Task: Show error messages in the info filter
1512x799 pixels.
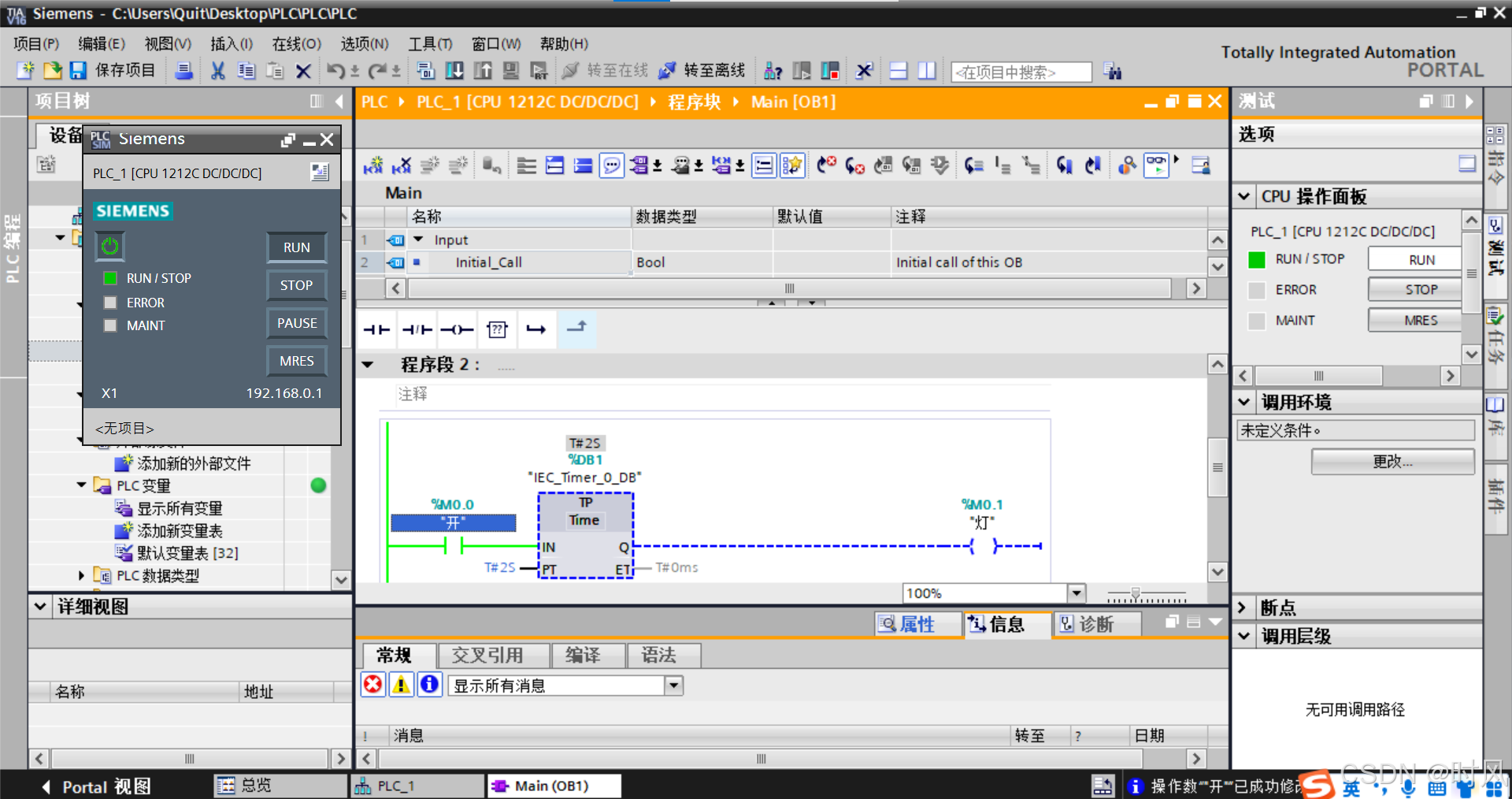Action: 373,684
